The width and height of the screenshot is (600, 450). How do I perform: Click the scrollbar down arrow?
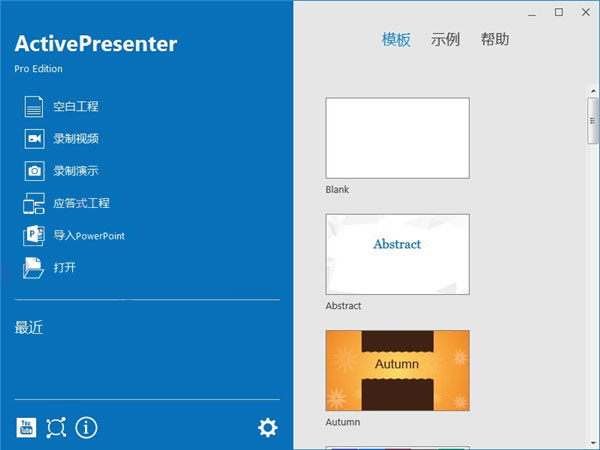point(593,443)
